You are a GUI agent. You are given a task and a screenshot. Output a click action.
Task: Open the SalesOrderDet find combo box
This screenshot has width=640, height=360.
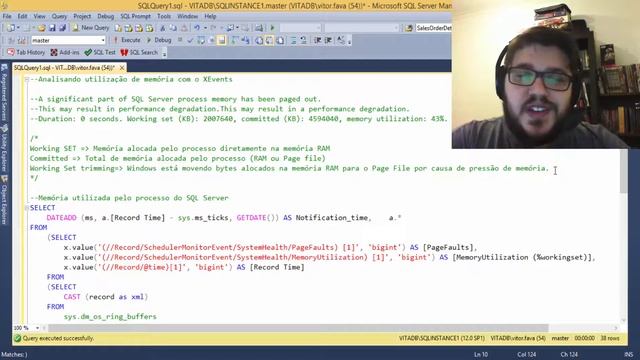click(x=434, y=28)
